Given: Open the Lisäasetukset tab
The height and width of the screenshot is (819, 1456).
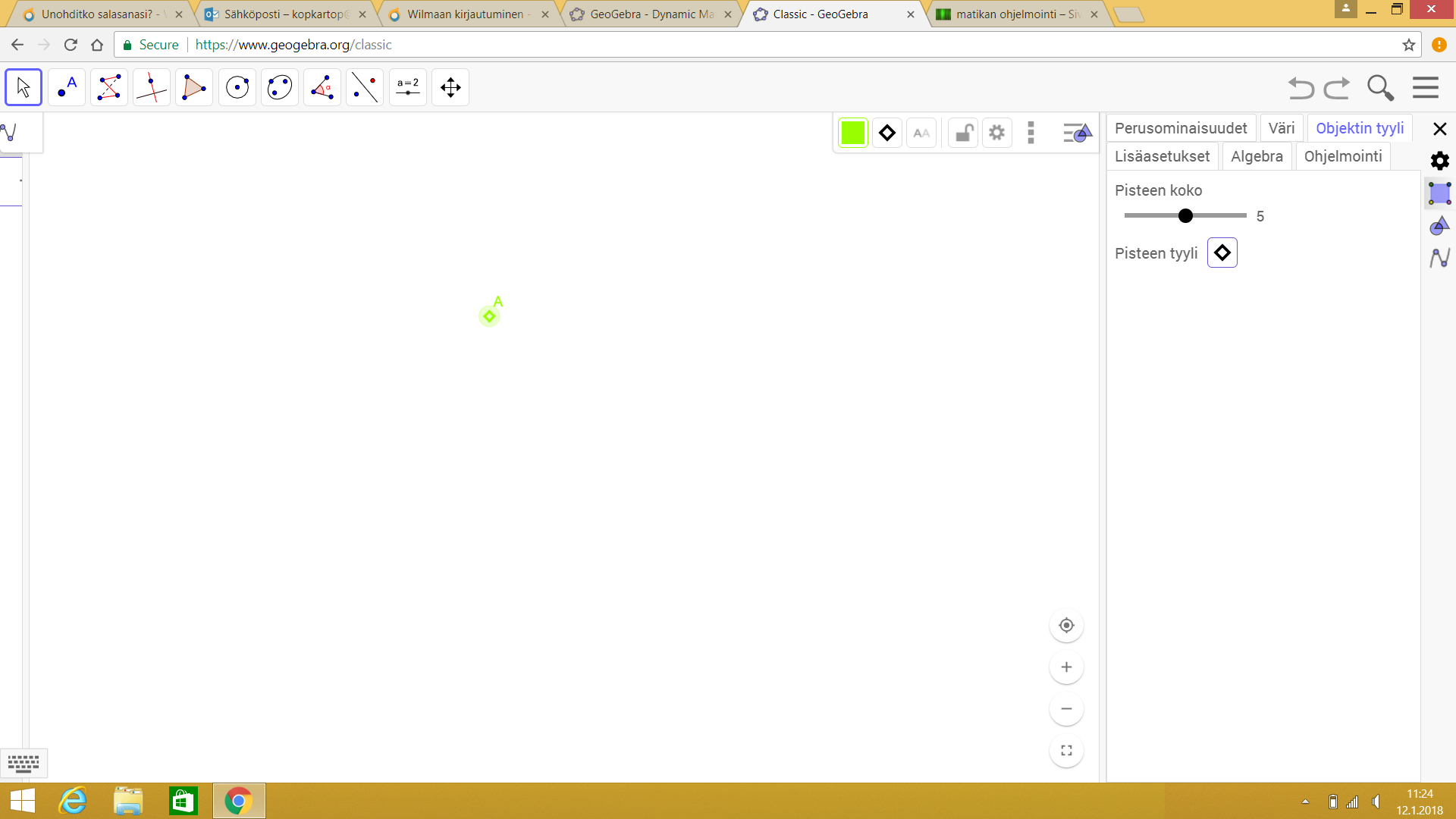Looking at the screenshot, I should coord(1162,156).
